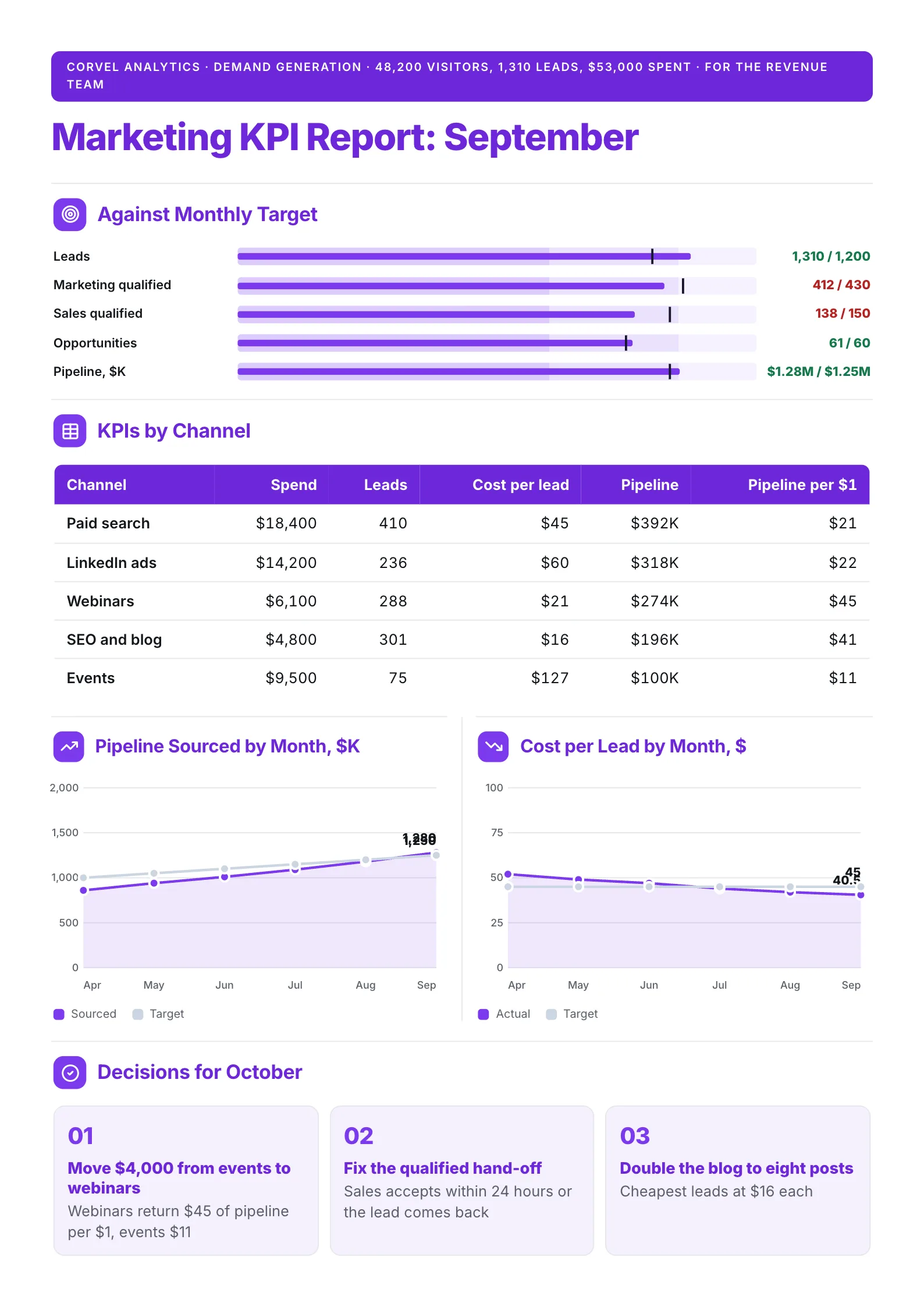The height and width of the screenshot is (1307, 924).
Task: Click the Marketing qualified row label
Action: click(x=112, y=285)
